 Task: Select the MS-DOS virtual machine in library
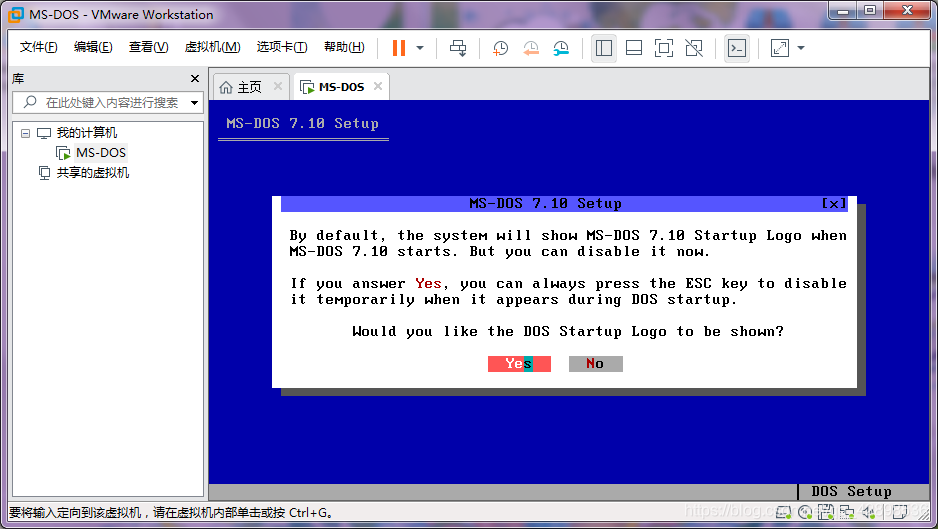[x=100, y=153]
